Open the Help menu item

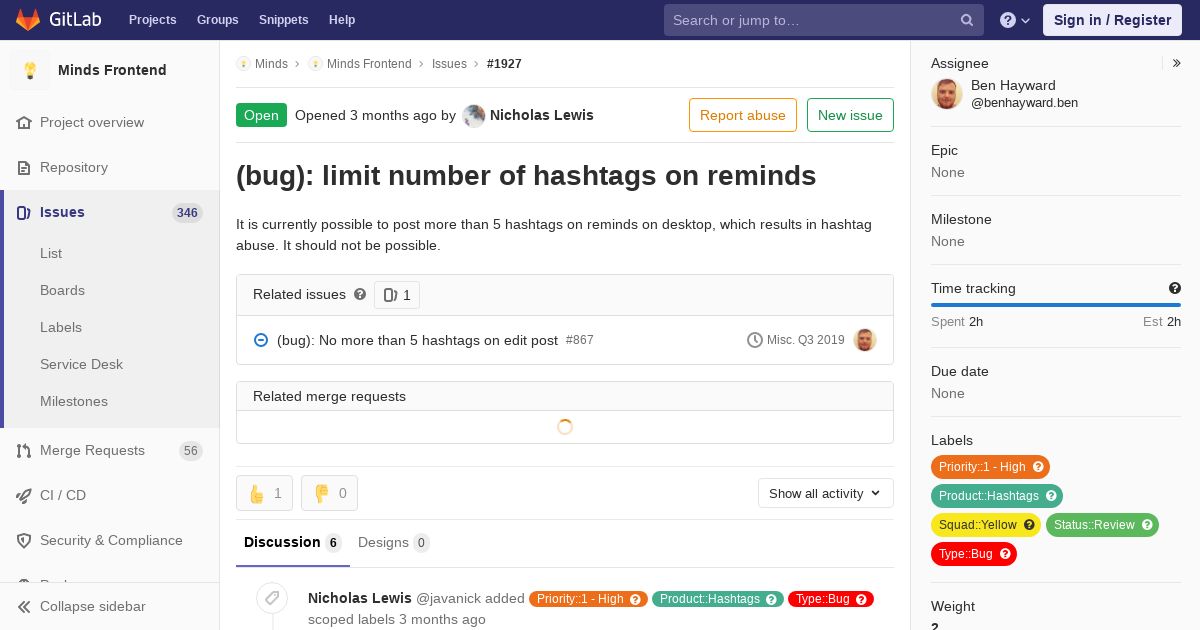(342, 20)
